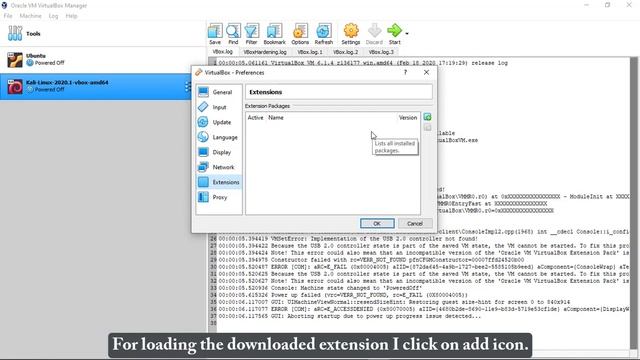Open the File menu
The image size is (640, 360).
tap(8, 16)
